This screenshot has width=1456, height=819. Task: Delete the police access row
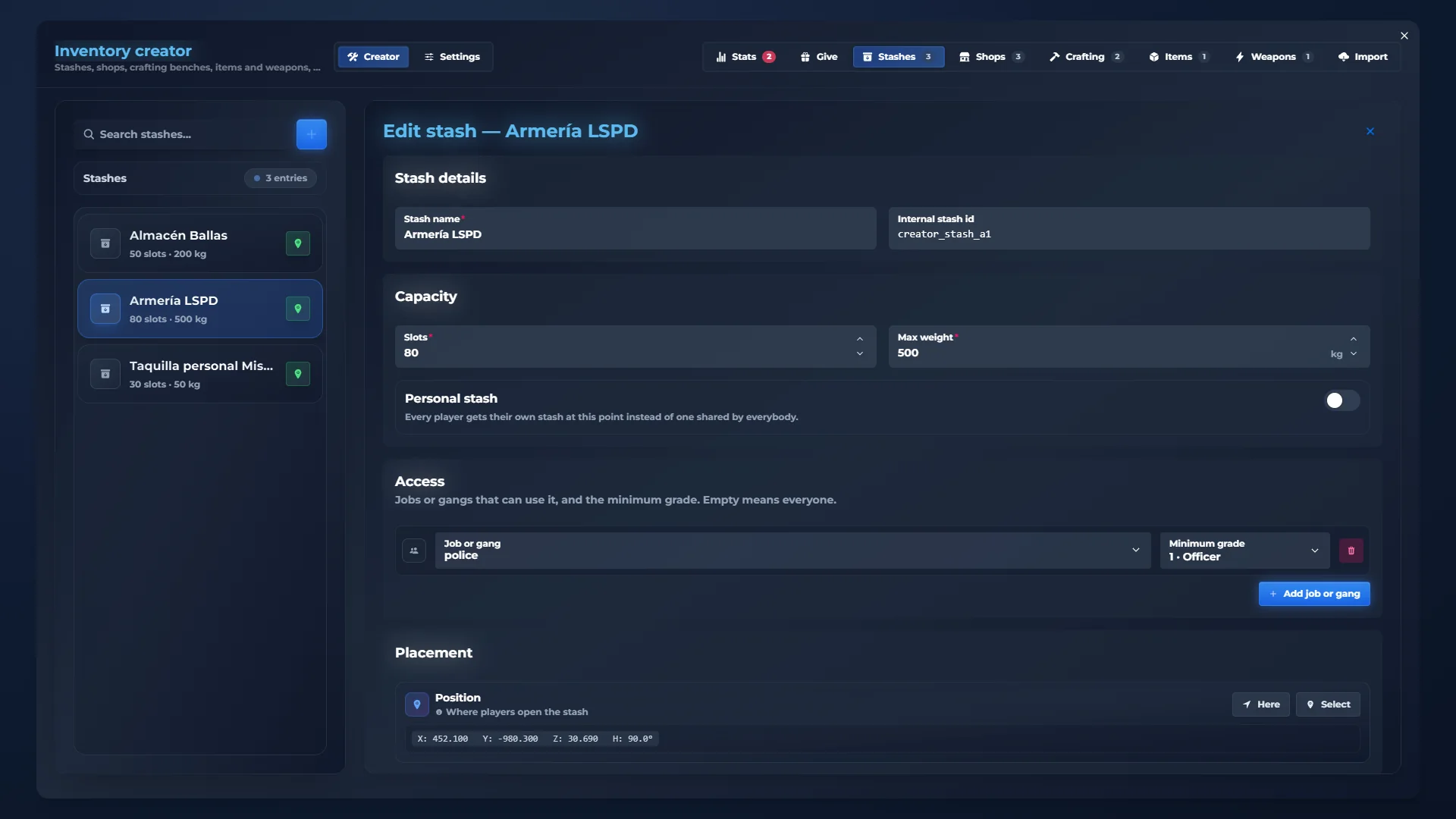pyautogui.click(x=1351, y=551)
